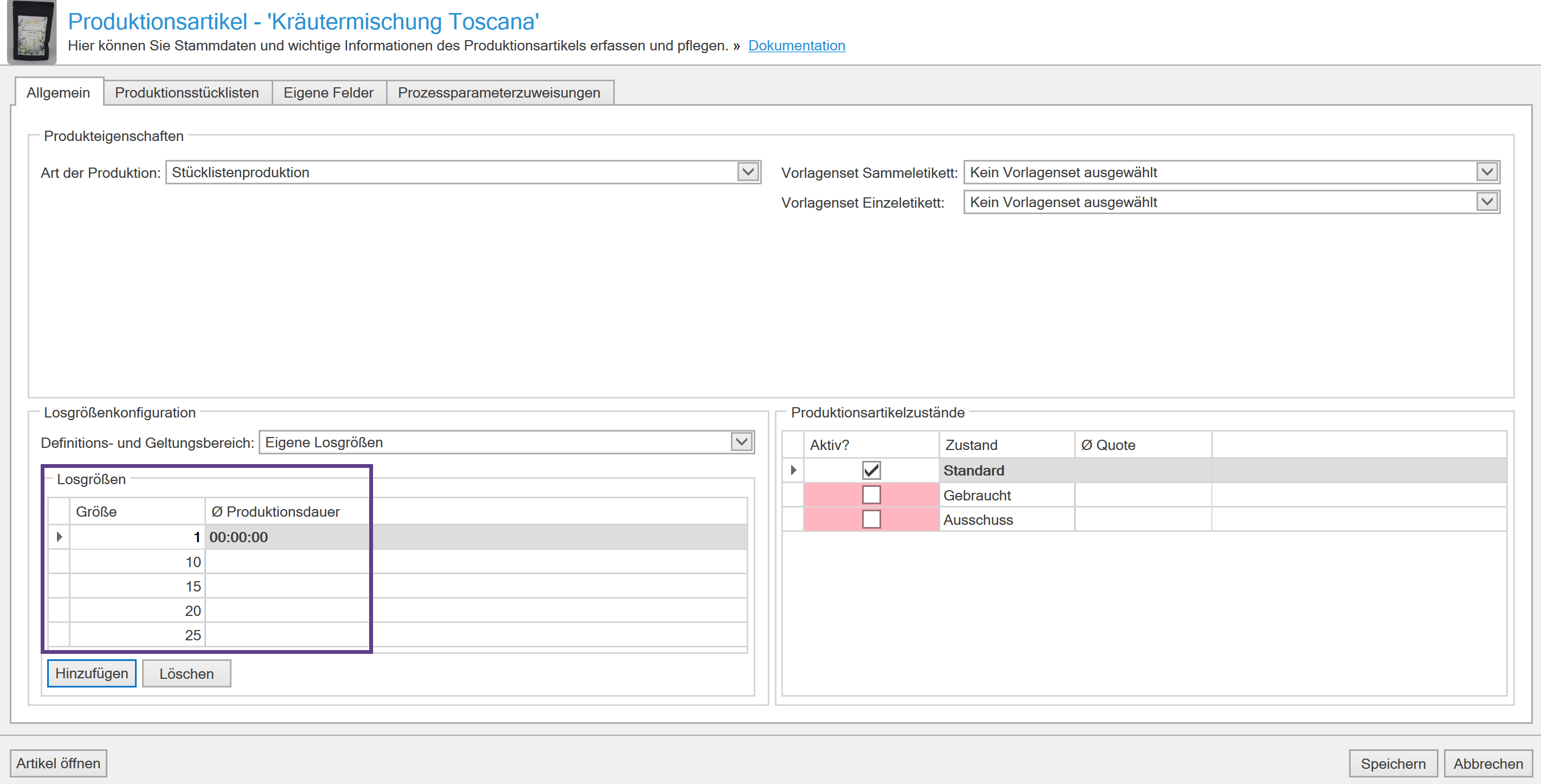Click the Hinzufügen button
This screenshot has height=784, width=1541.
click(92, 673)
